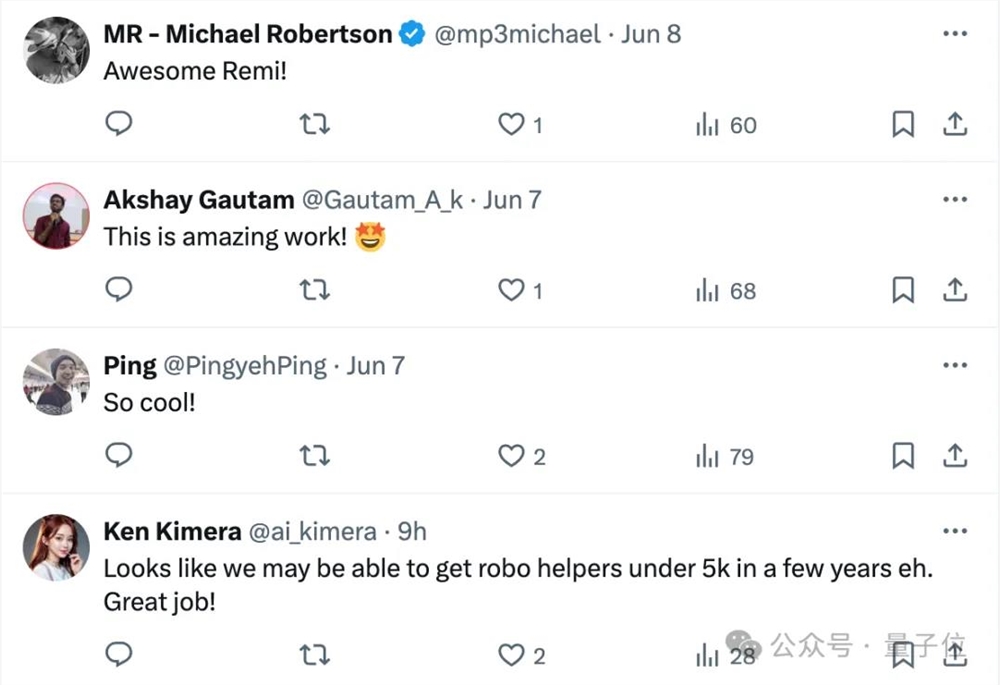The height and width of the screenshot is (685, 1000).
Task: Share Ping's "So cool!" tweet
Action: pyautogui.click(x=955, y=456)
